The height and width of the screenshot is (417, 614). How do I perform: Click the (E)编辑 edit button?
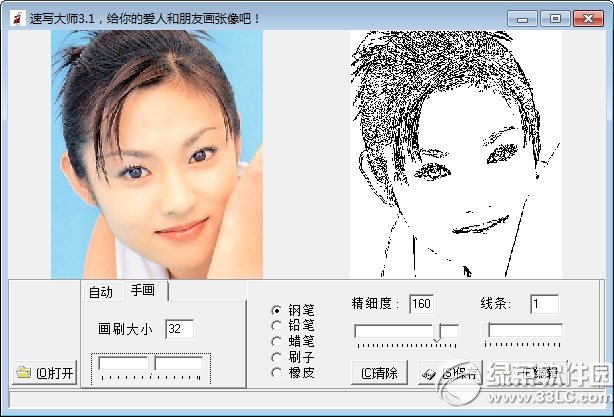click(x=540, y=372)
